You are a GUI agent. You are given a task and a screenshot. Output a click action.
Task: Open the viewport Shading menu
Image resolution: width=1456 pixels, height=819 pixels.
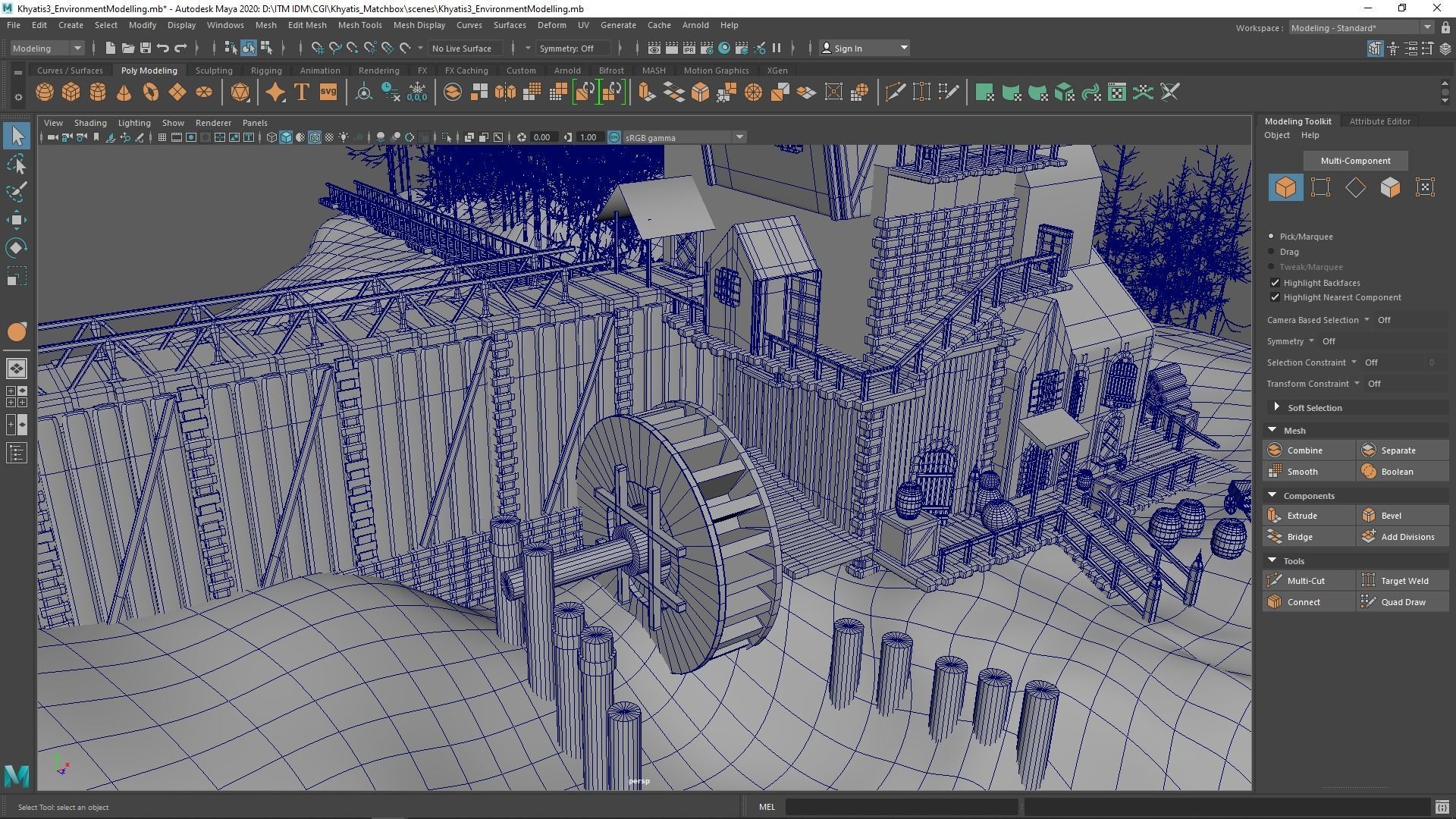[90, 123]
